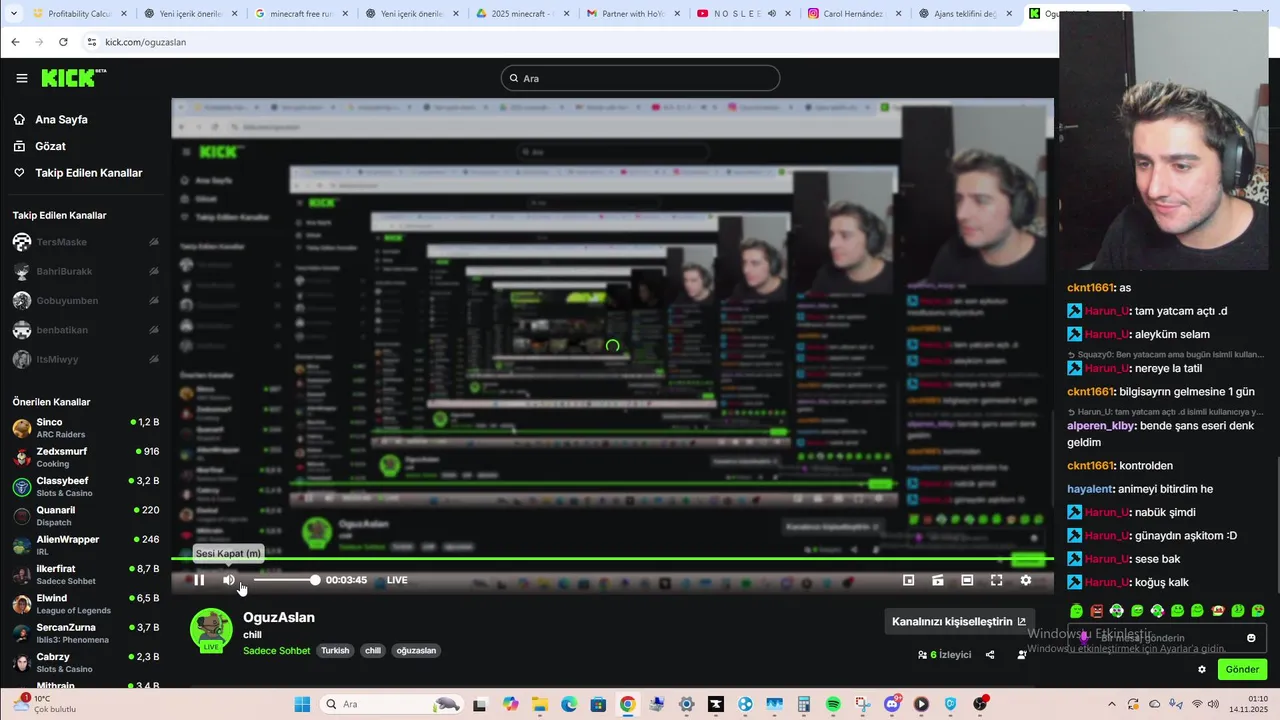Screen dimensions: 1280x720
Task: Adjust the video volume slider
Action: coord(285,580)
